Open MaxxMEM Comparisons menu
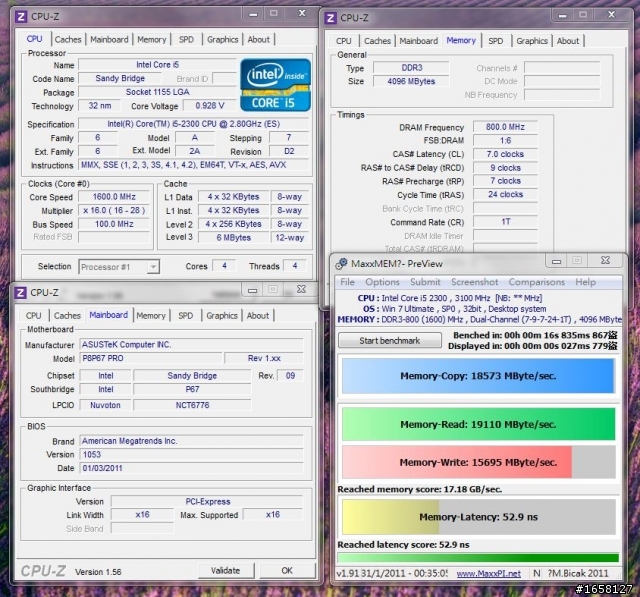The image size is (640, 597). click(x=537, y=282)
